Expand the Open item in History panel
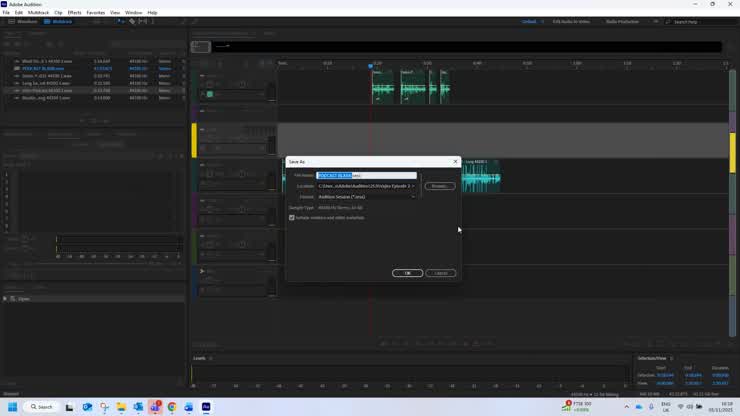 click(5, 298)
